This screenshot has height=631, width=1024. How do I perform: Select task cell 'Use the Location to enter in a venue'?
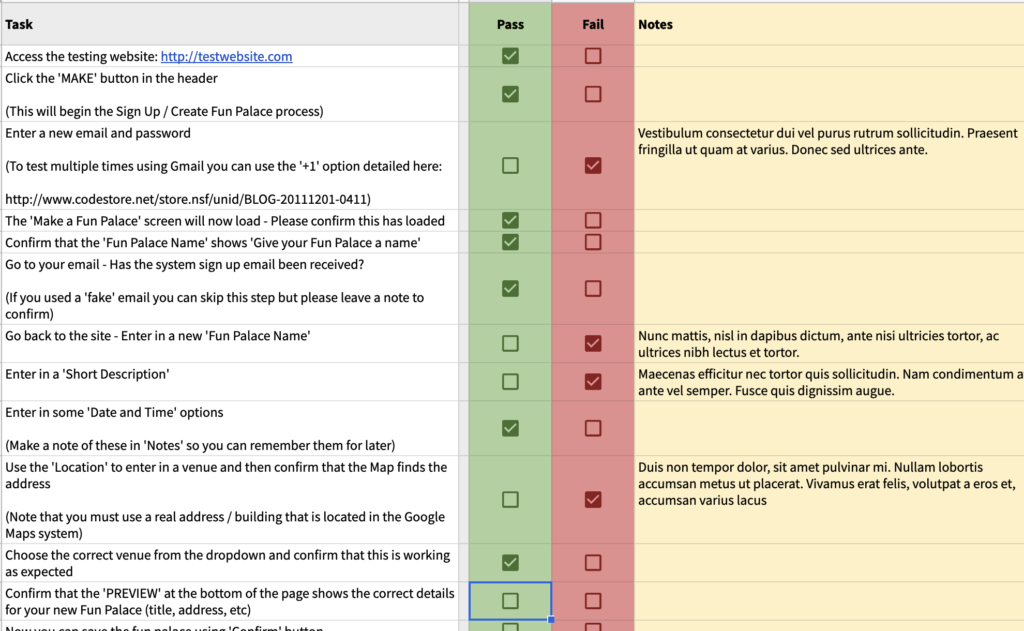(x=230, y=500)
